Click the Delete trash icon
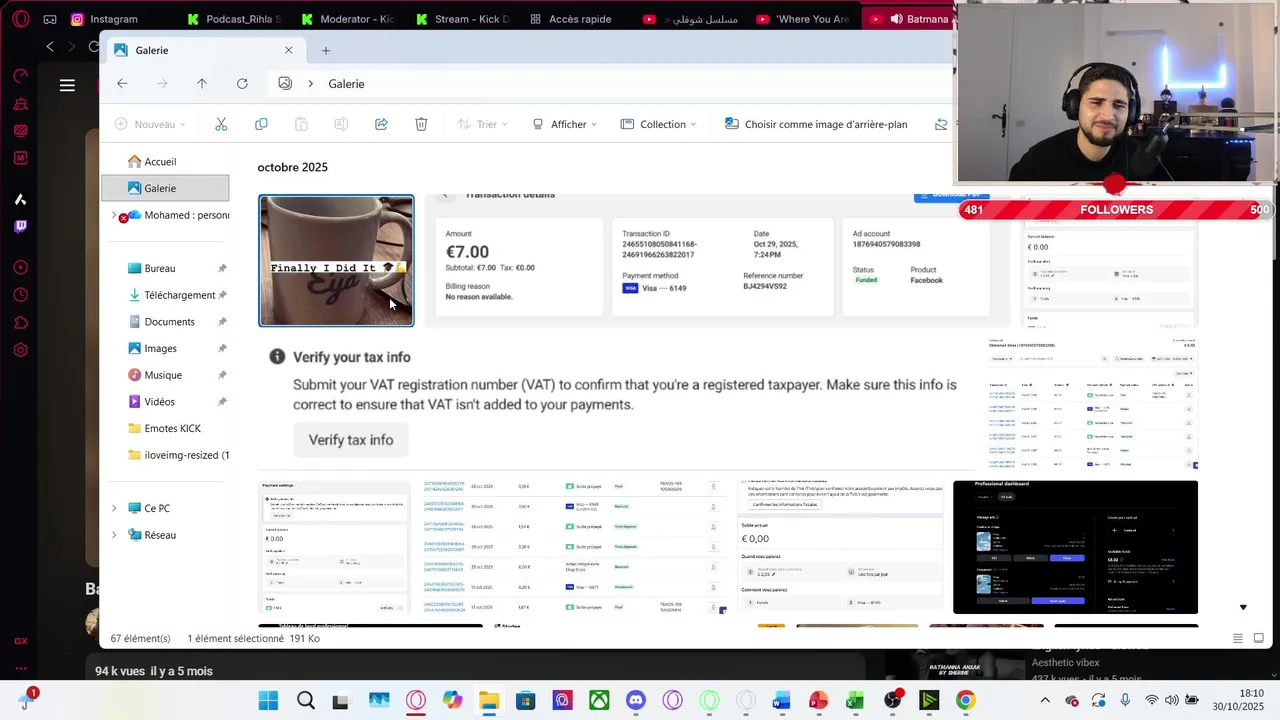This screenshot has width=1280, height=720. click(421, 124)
